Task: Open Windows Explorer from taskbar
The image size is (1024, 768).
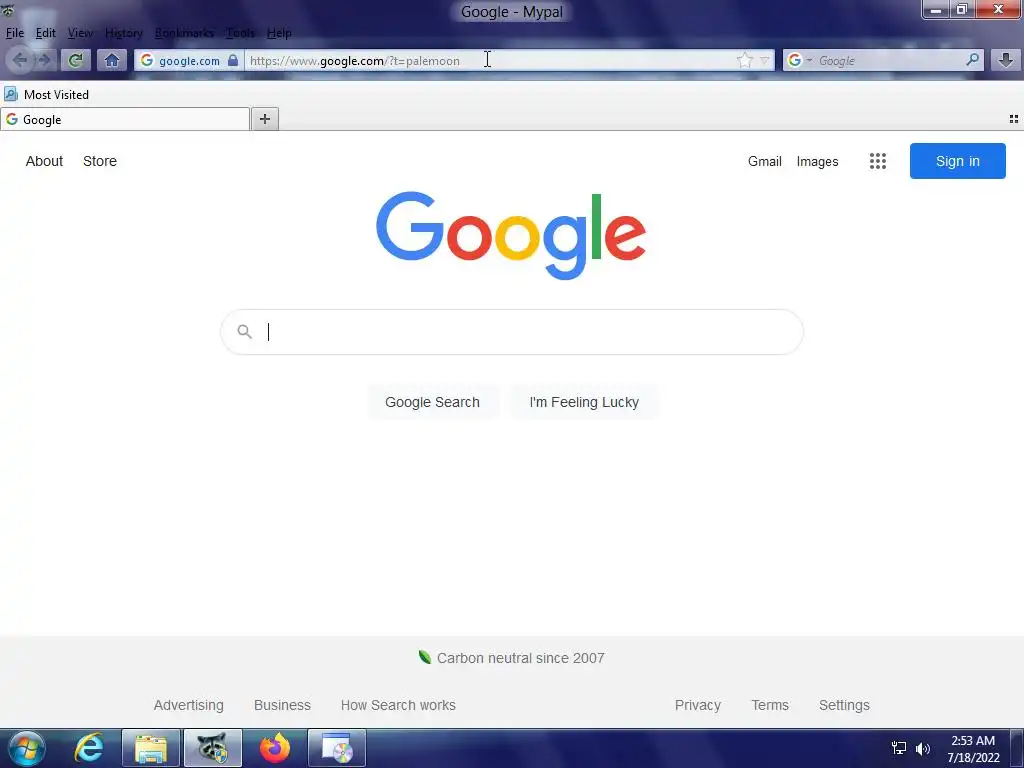Action: coord(150,748)
